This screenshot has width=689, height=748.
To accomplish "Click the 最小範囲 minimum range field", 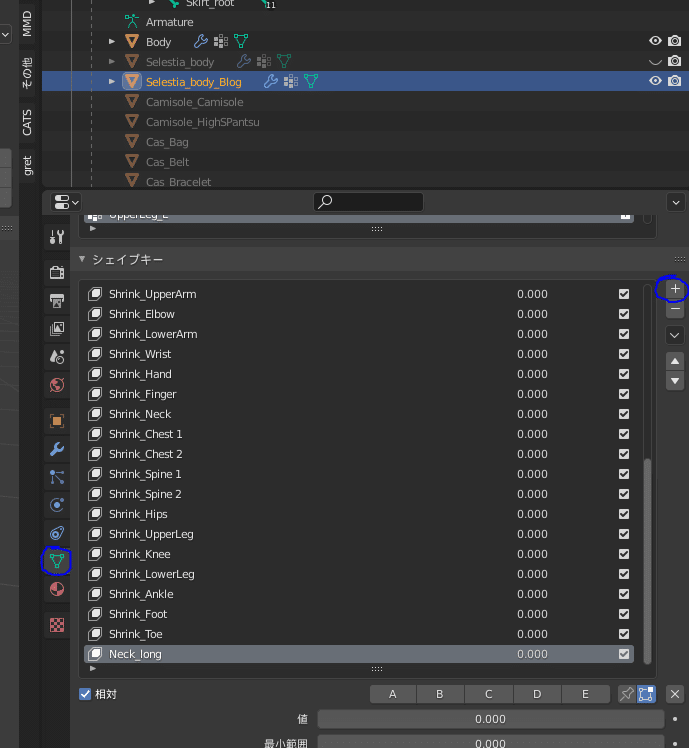I will tap(491, 742).
